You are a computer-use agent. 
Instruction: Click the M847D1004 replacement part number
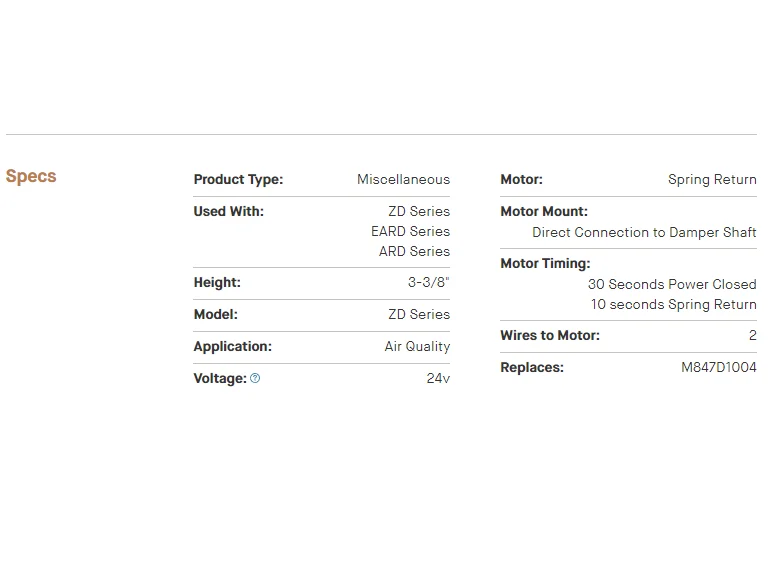click(x=718, y=368)
